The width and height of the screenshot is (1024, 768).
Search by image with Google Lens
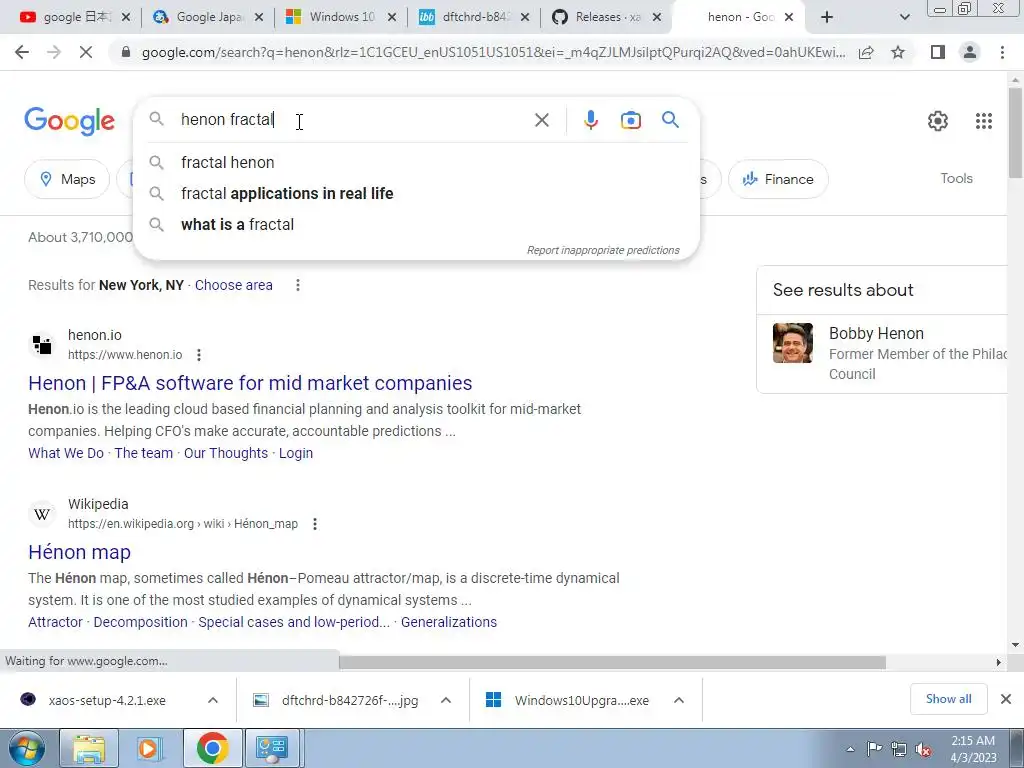click(631, 120)
